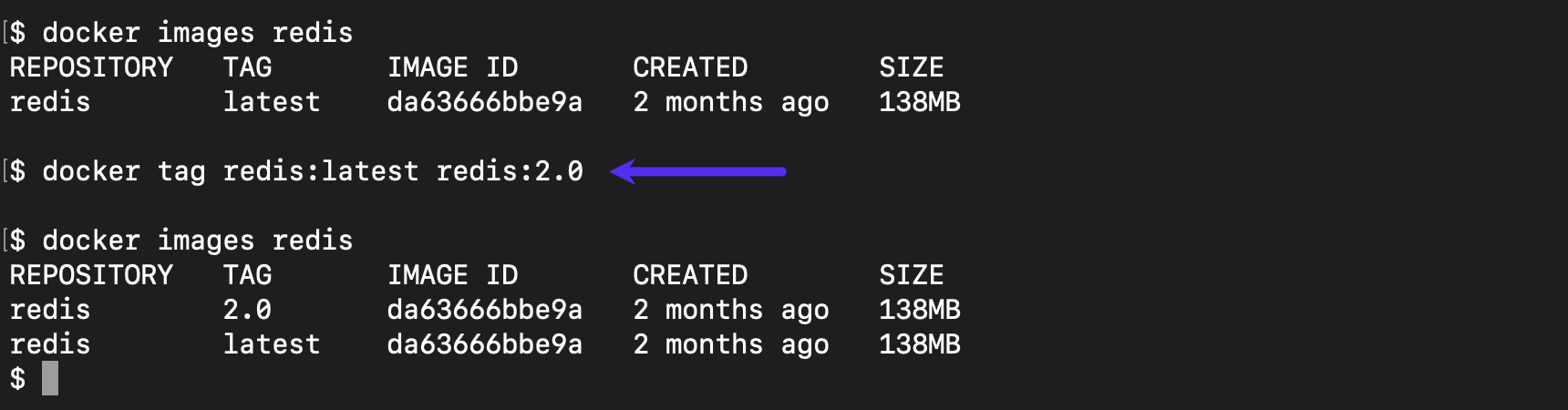Click image ID da63666bbe9a in the 2.0 row
Image resolution: width=1568 pixels, height=410 pixels.
485,310
